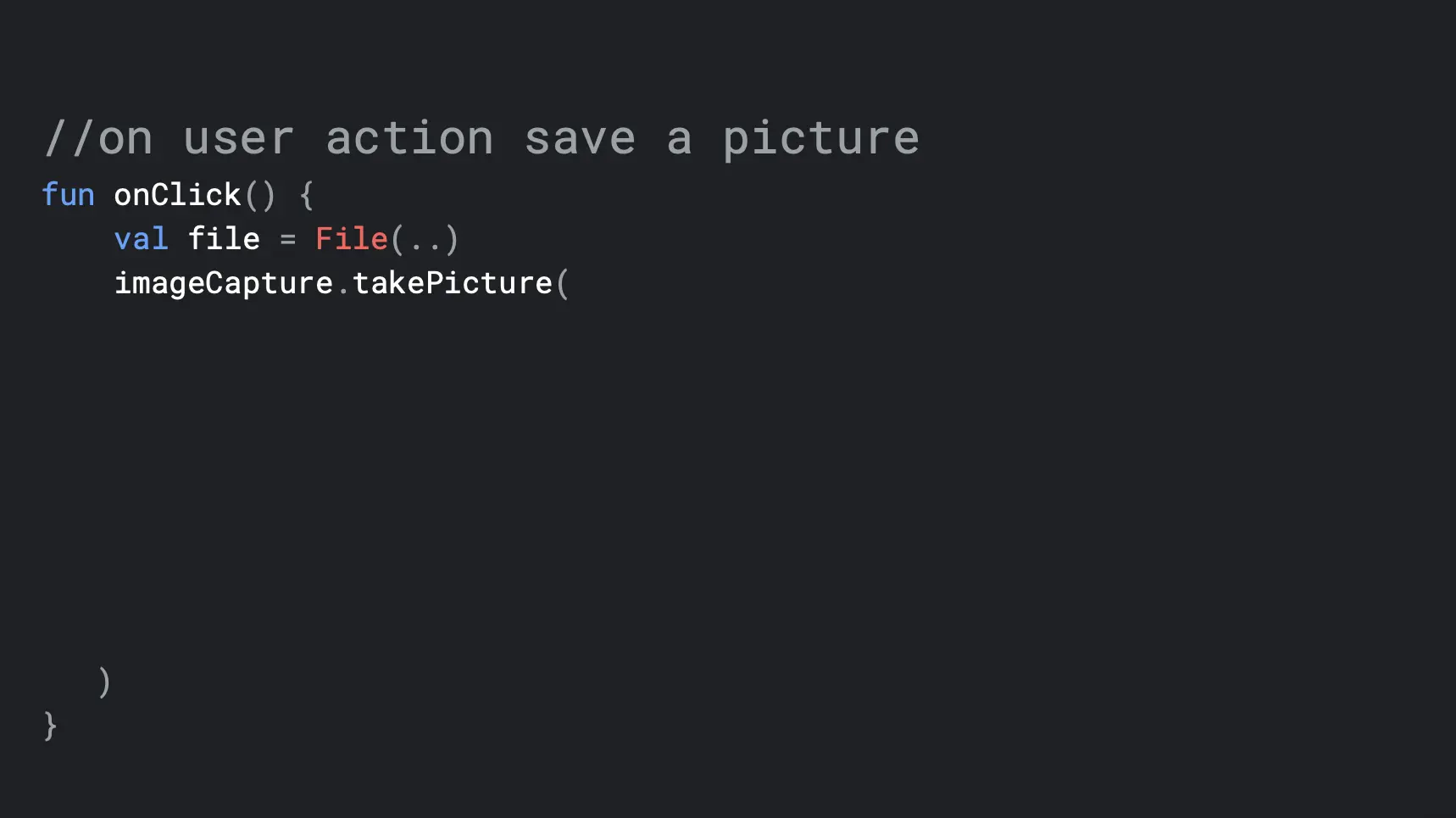
Task: Click the word "action" in the comment
Action: point(409,138)
